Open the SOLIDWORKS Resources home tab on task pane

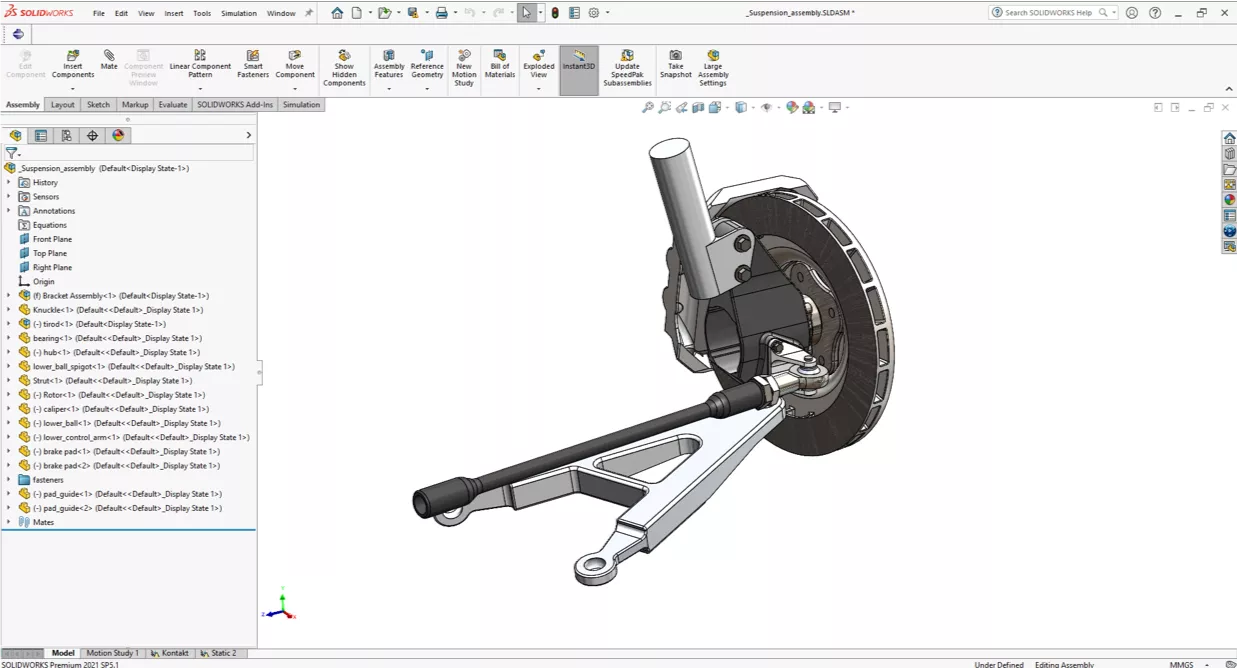(1229, 138)
